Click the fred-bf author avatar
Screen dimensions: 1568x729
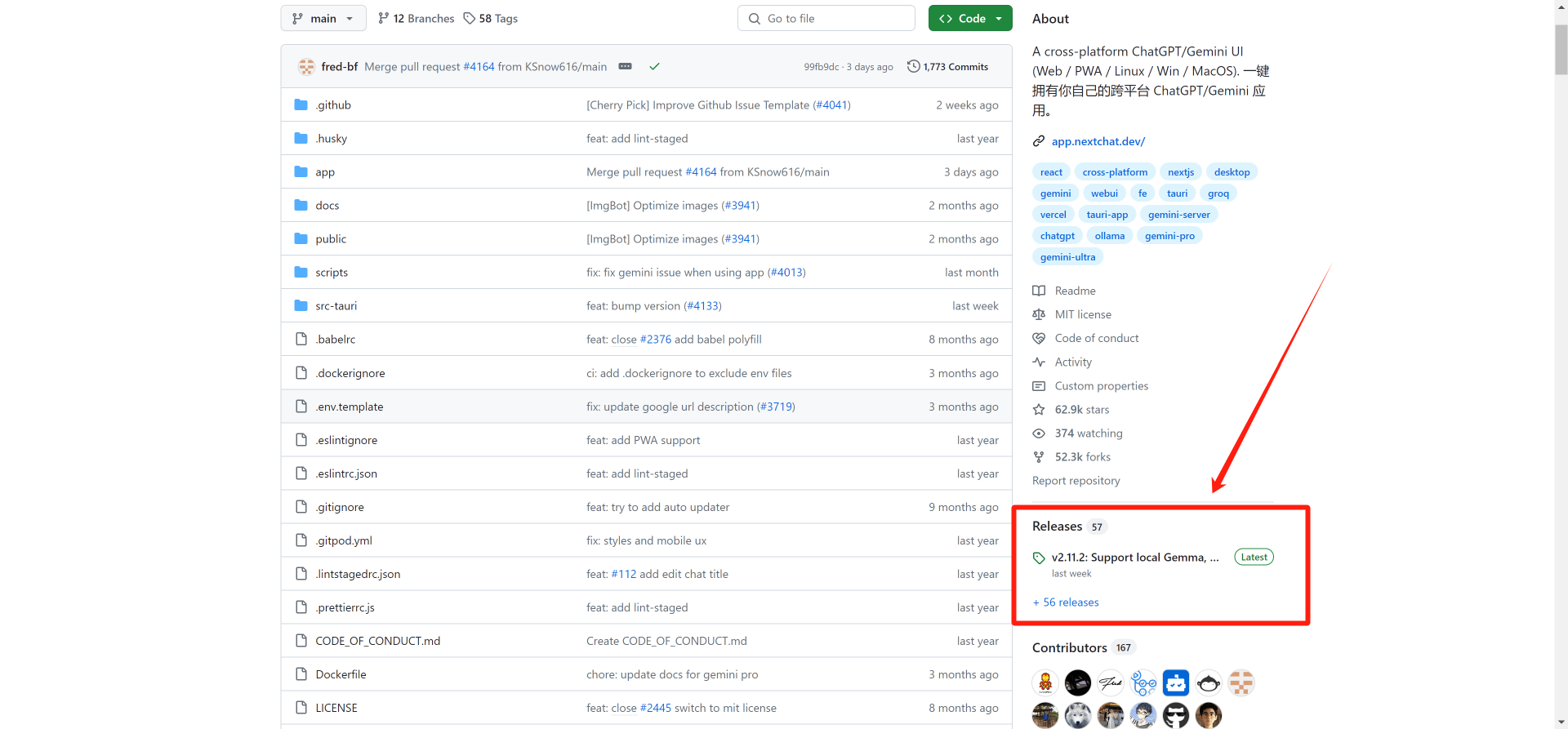click(306, 66)
